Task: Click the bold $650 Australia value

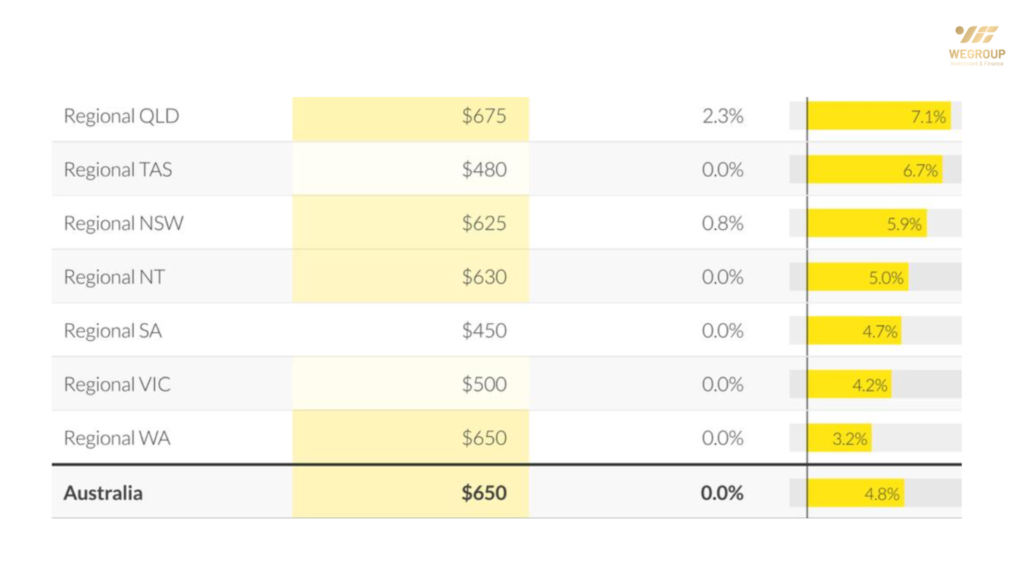Action: tap(483, 493)
